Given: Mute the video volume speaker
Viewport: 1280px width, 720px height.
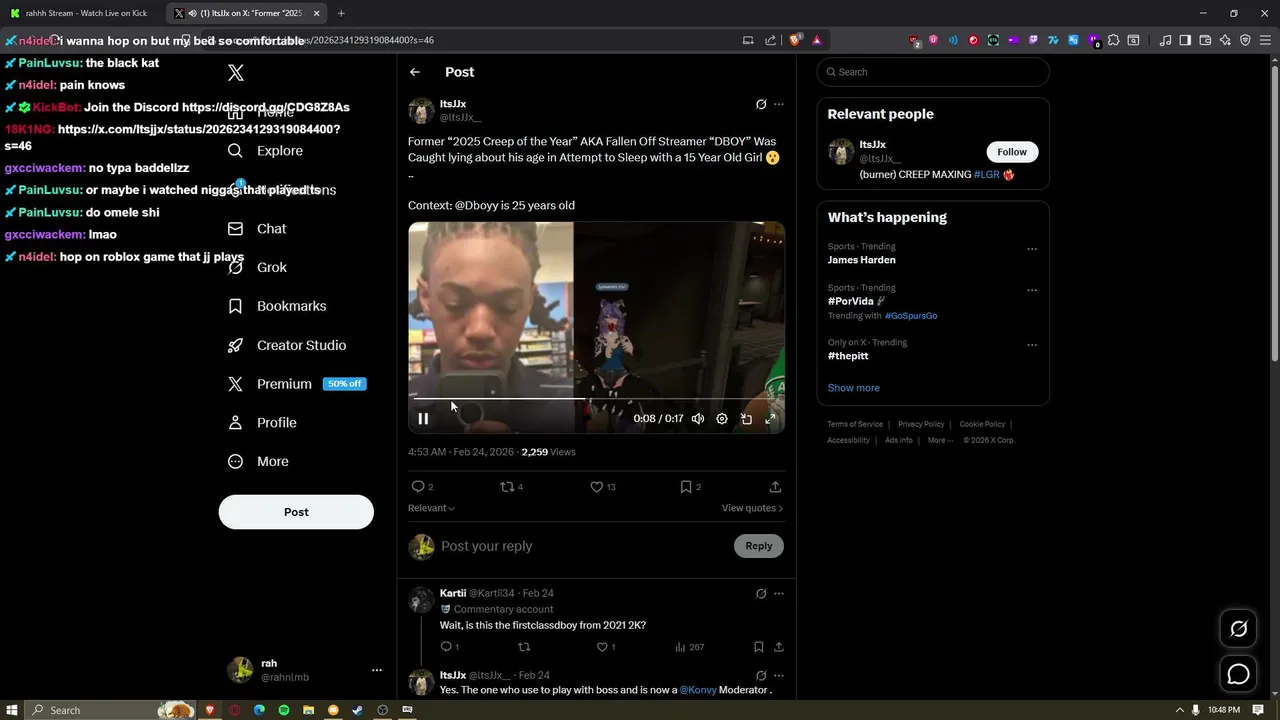Looking at the screenshot, I should 698,419.
